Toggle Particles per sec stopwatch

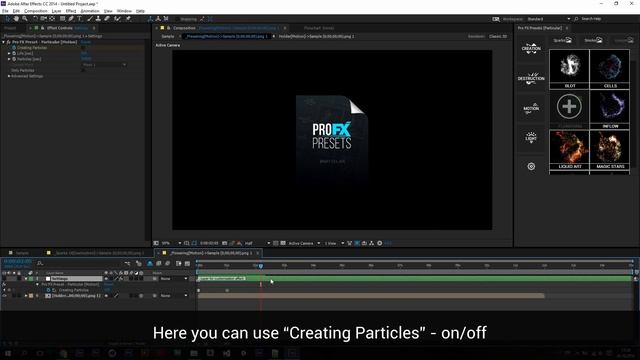(x=14, y=59)
